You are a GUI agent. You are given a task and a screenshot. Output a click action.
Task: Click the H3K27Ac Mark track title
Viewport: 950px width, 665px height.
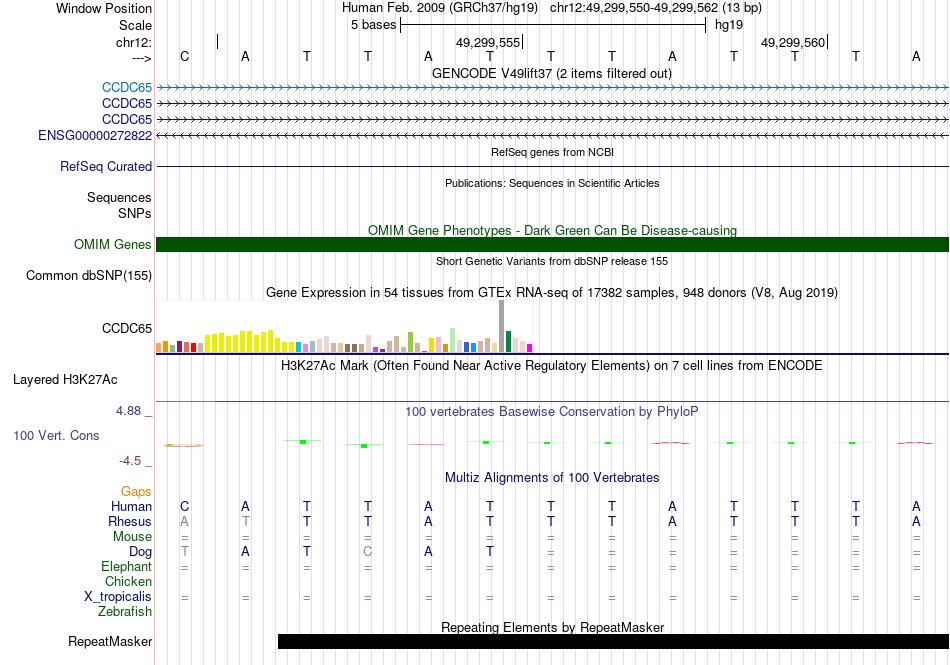tap(552, 366)
